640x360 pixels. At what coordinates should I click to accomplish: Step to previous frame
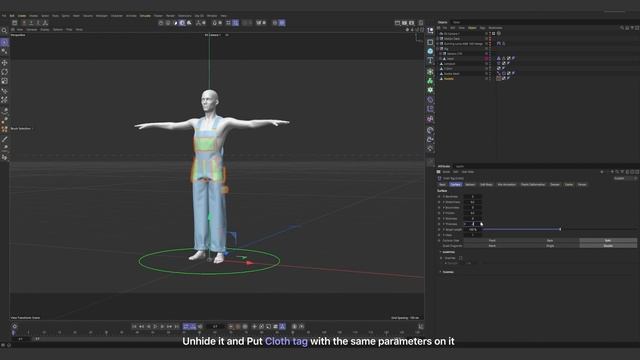tap(148, 327)
